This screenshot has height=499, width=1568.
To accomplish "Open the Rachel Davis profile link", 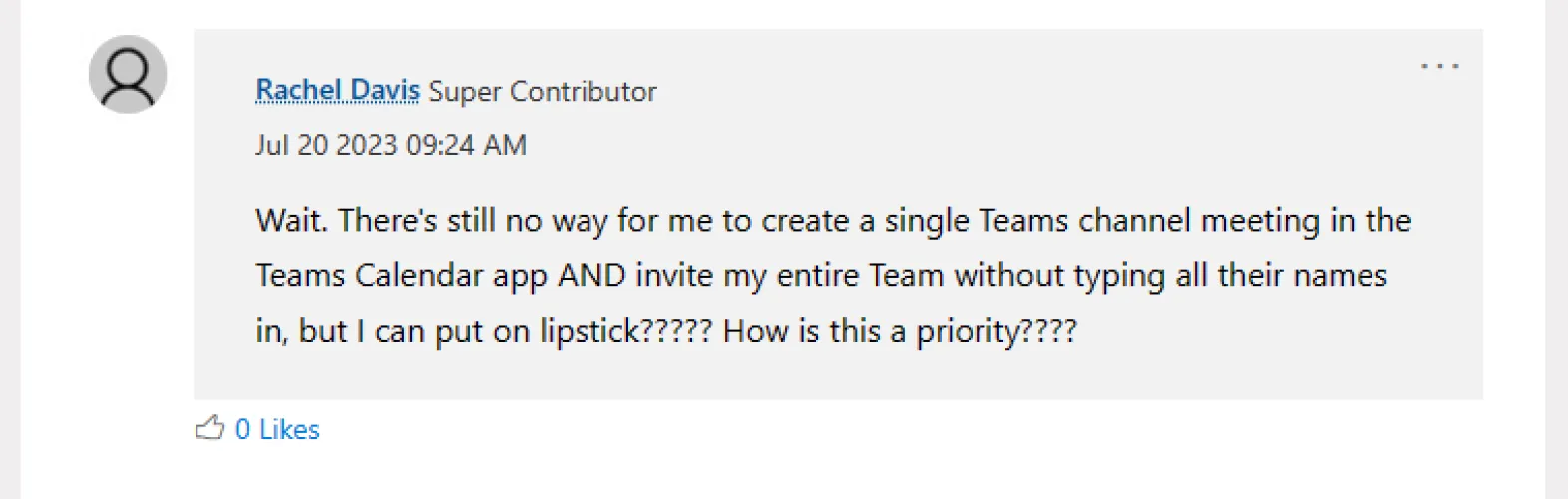I will (x=337, y=91).
